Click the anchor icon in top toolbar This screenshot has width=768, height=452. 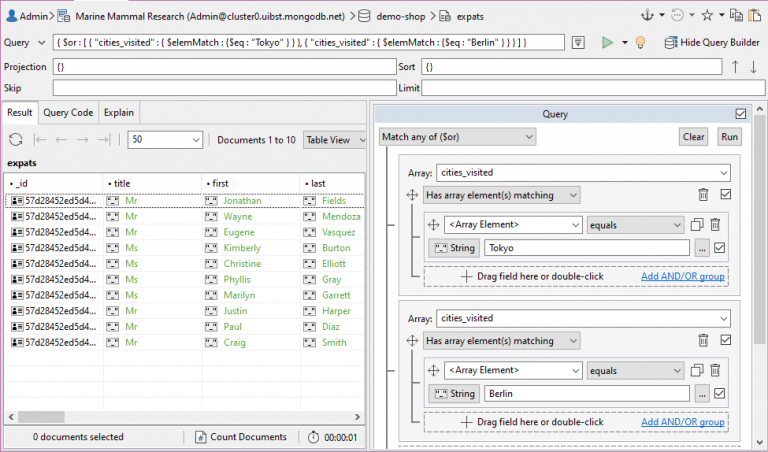coord(647,15)
